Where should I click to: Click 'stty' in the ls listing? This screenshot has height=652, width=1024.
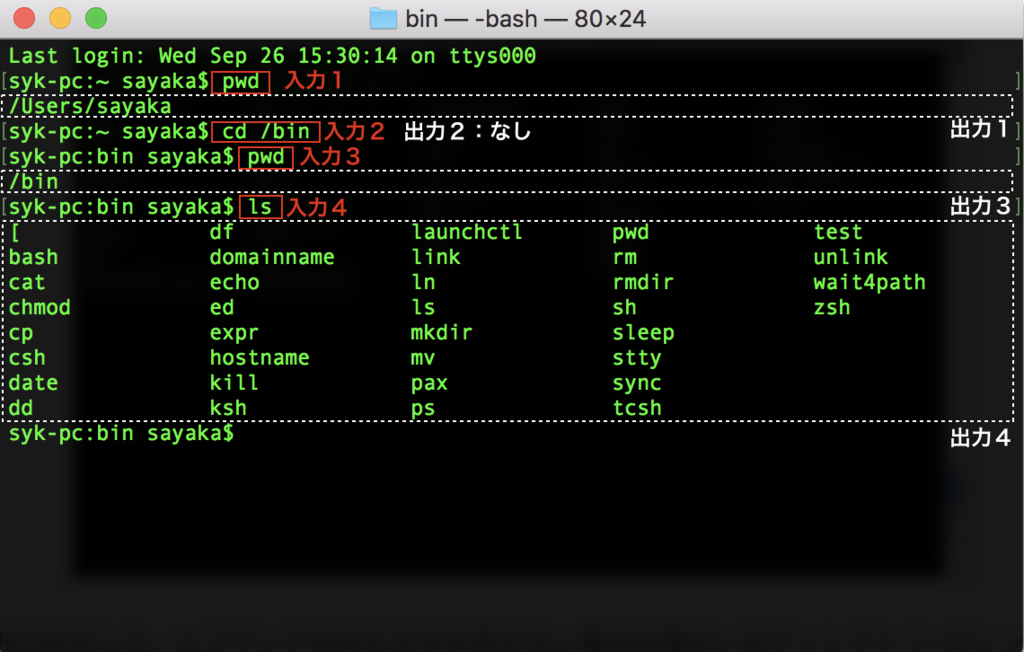[637, 358]
